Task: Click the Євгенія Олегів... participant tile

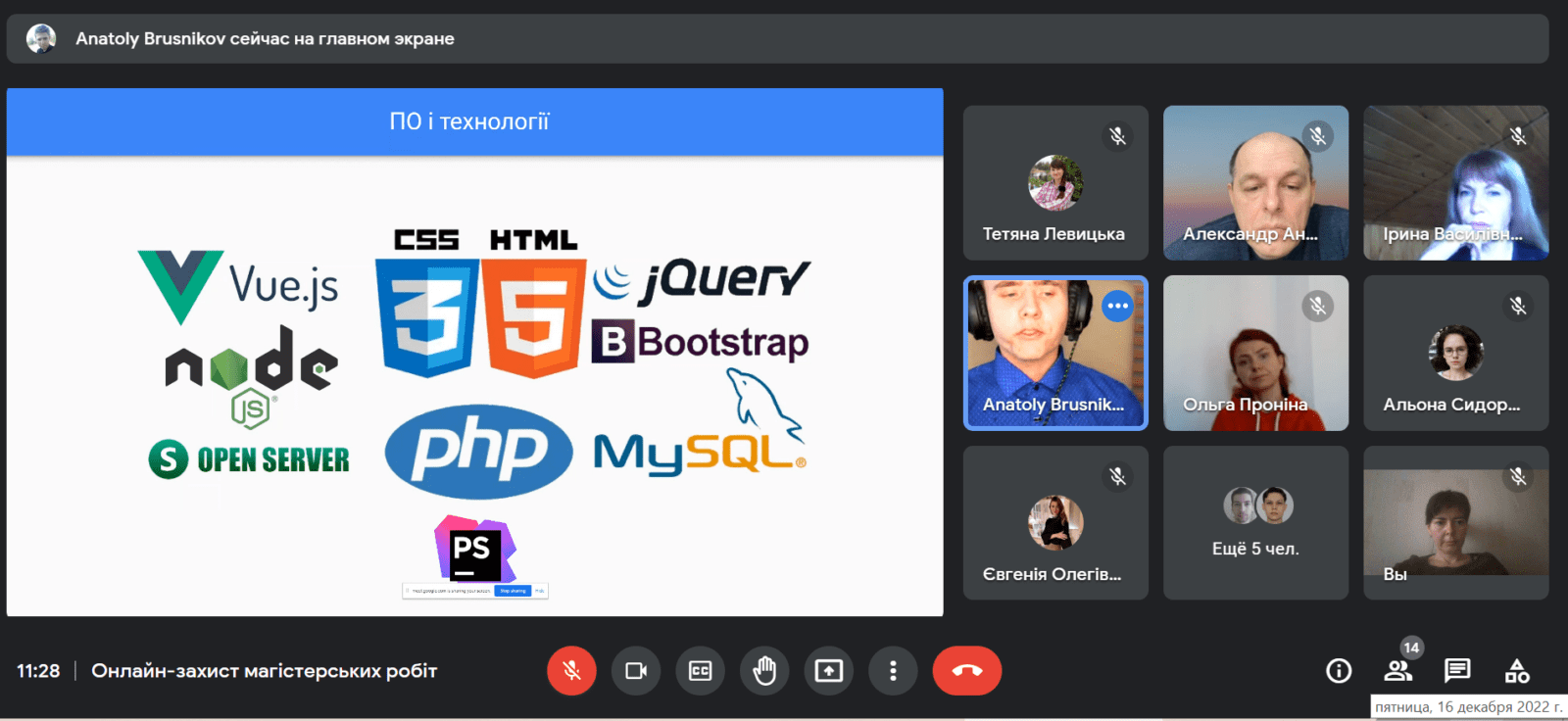Action: tap(1055, 523)
